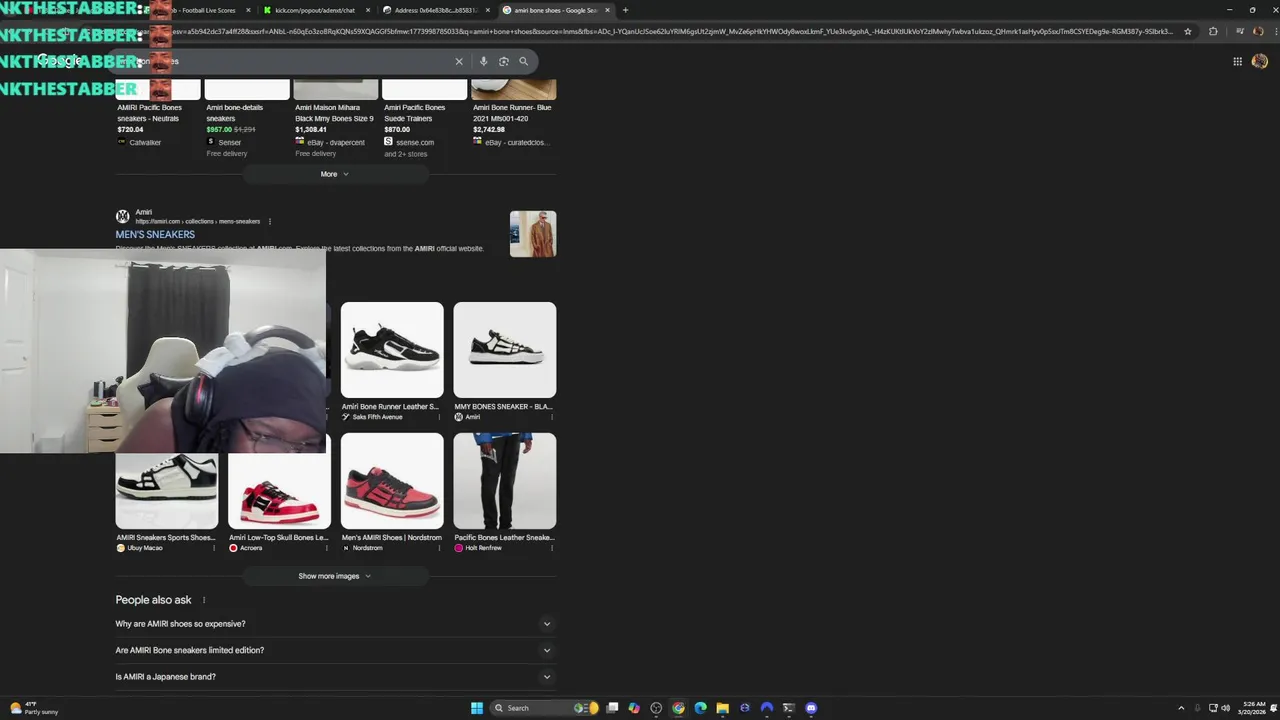Image resolution: width=1280 pixels, height=720 pixels.
Task: Open Men's AMIRI Shoes Nordstrom image
Action: point(392,481)
